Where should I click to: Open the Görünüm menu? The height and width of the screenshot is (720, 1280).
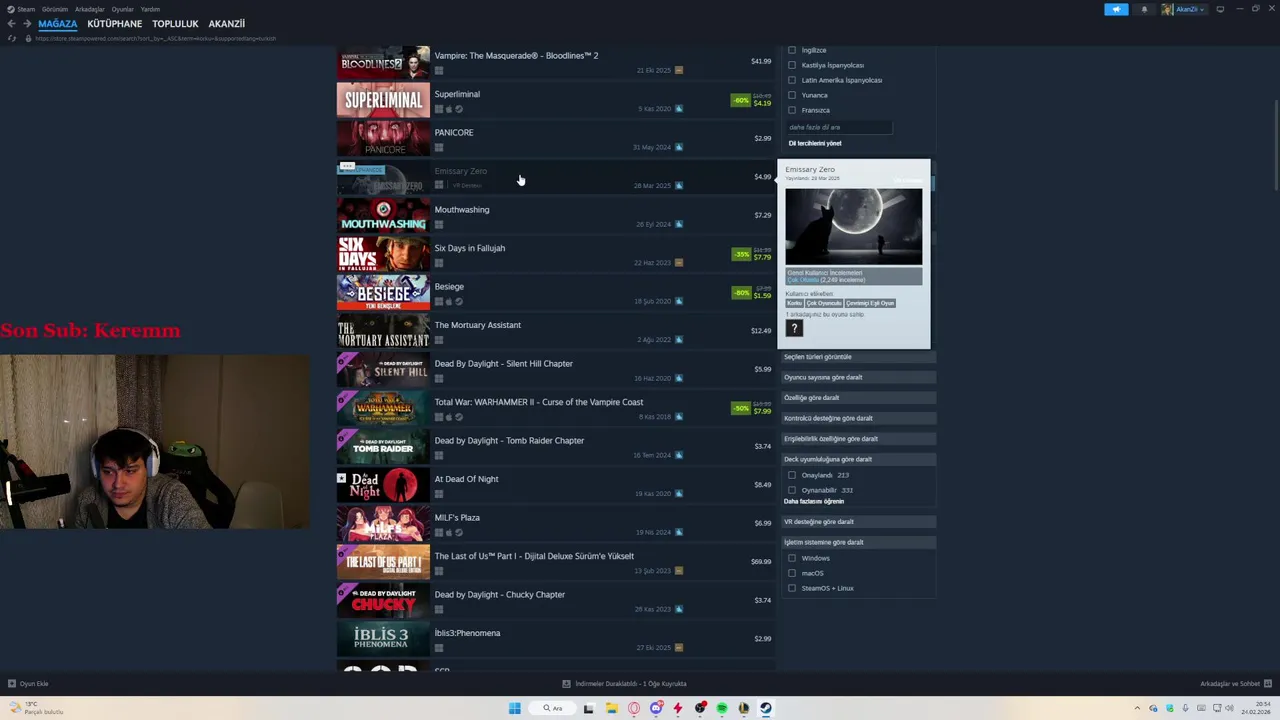(x=55, y=9)
